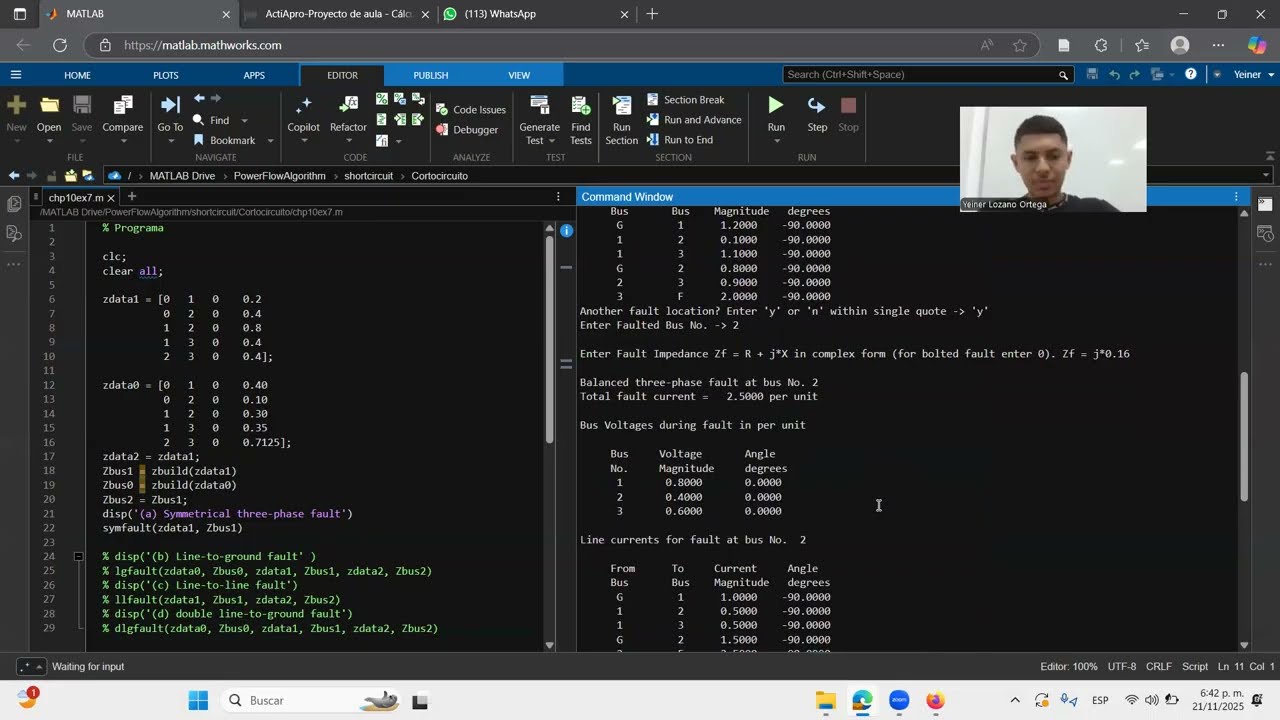
Task: Open editor tab bar three-dot menu
Action: (558, 197)
